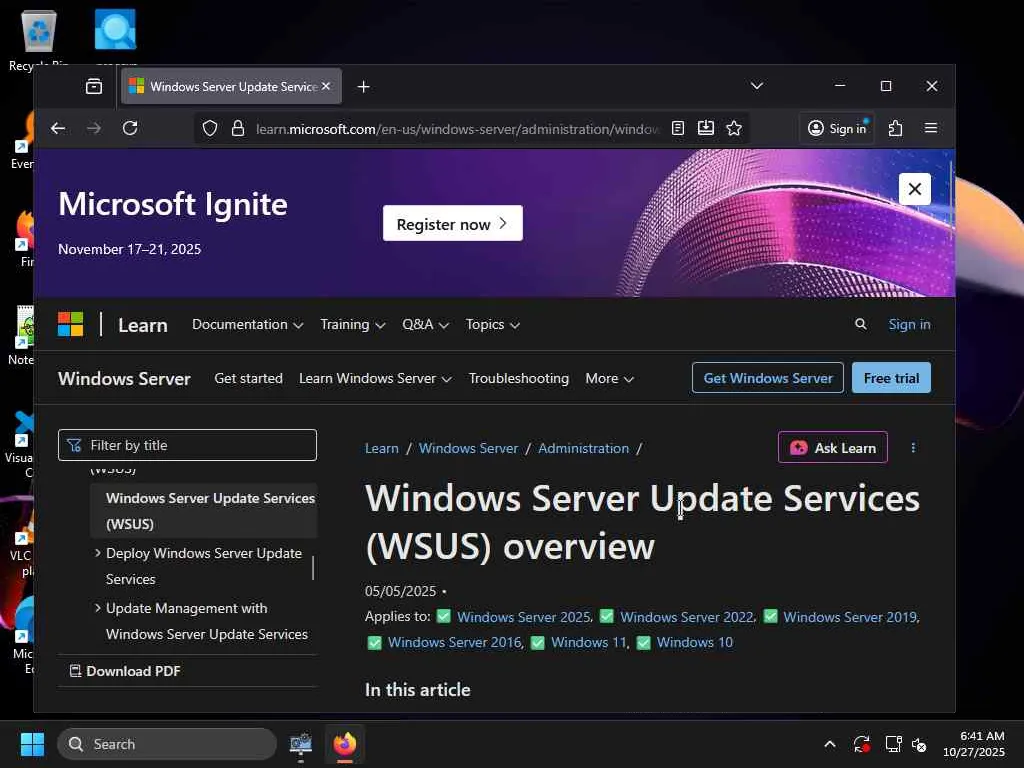Select Windows Server Update Services (WSUS) tree item

pos(204,511)
